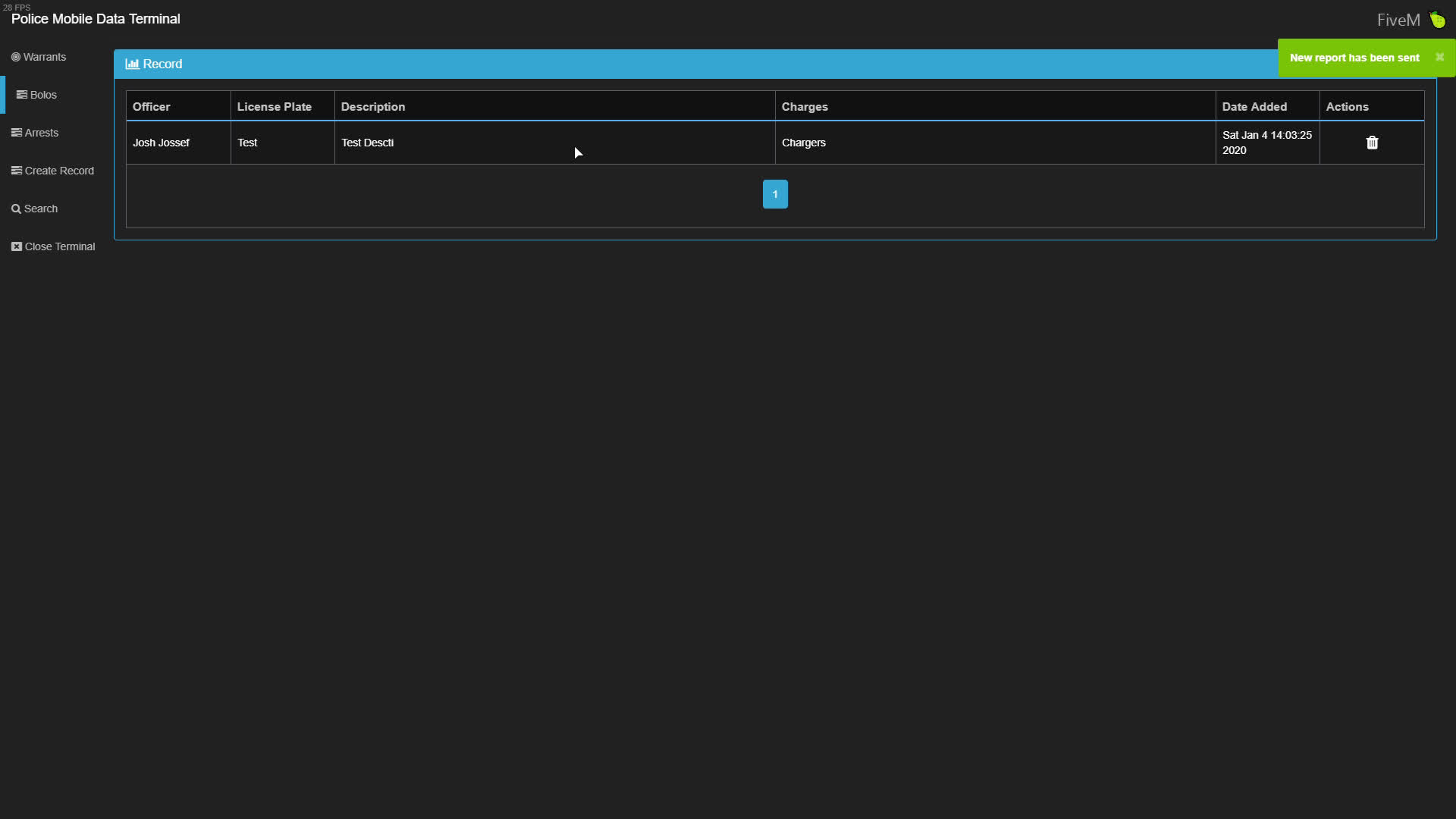Click the green report sent notification
Image resolution: width=1456 pixels, height=819 pixels.
[x=1354, y=58]
